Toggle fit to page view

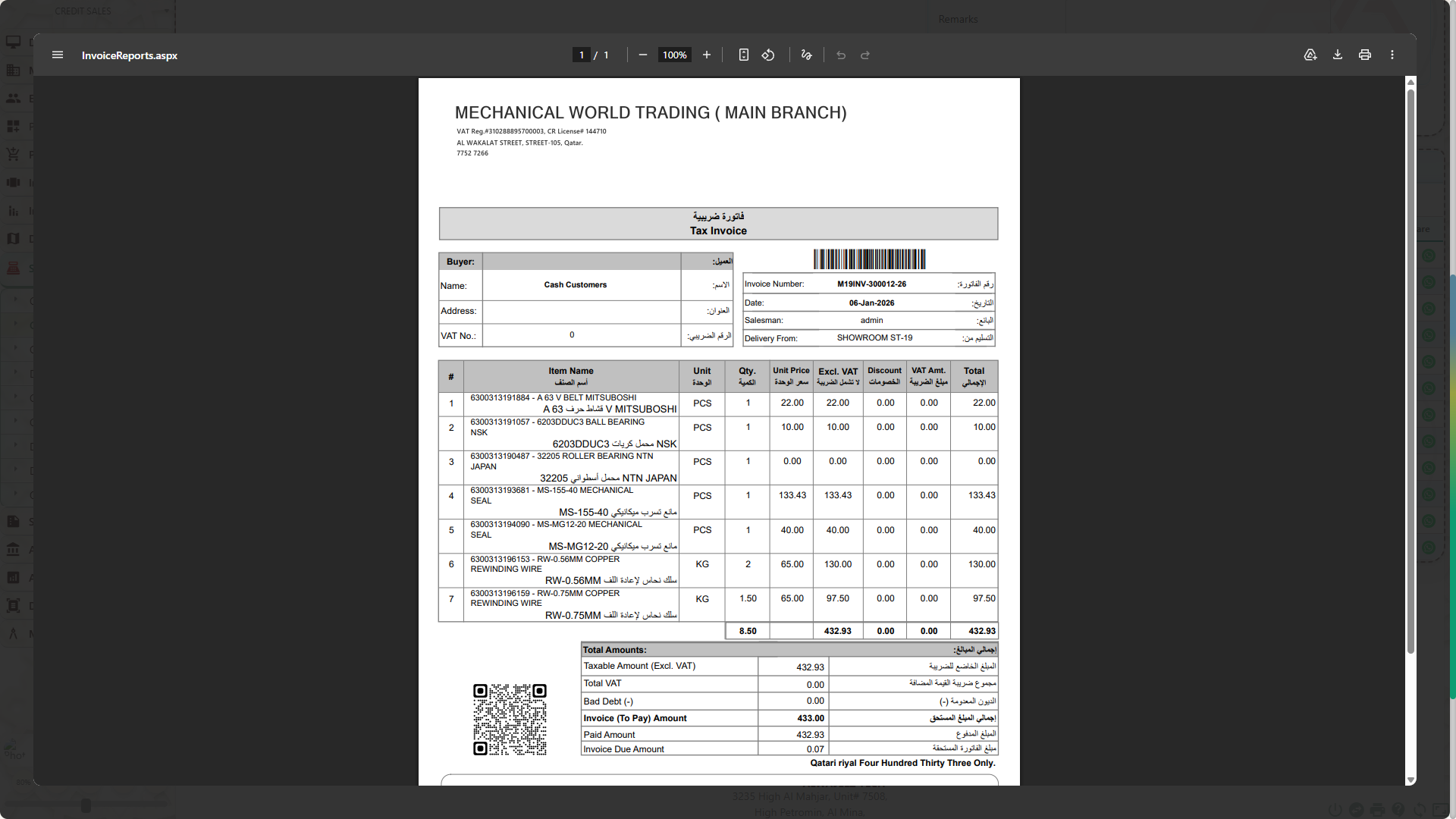(x=744, y=55)
